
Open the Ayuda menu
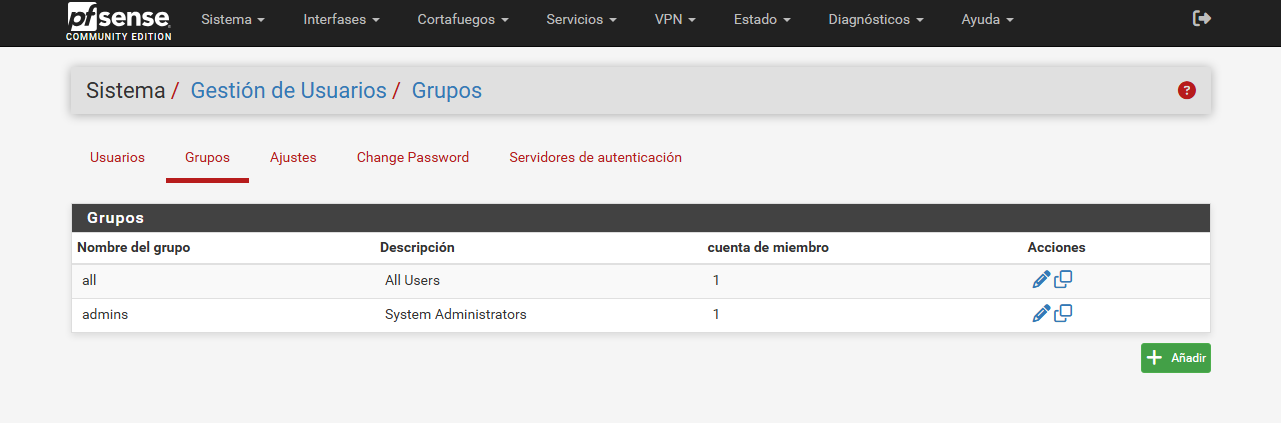coord(987,20)
